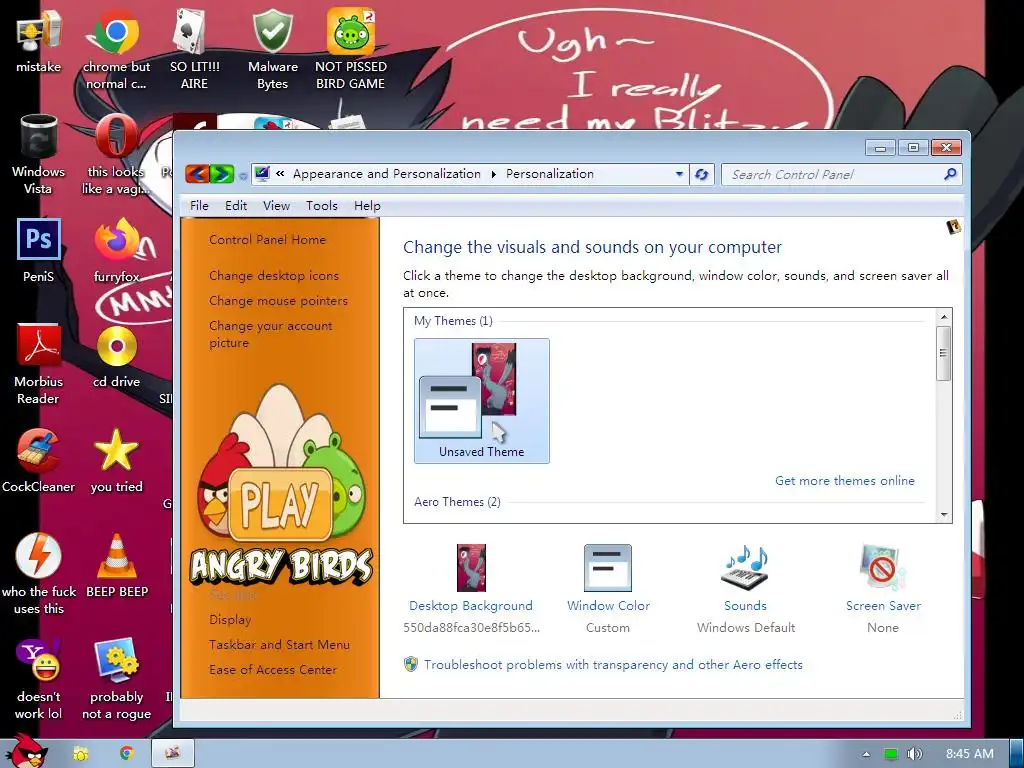Open the Malware Bytes shield icon
Image resolution: width=1024 pixels, height=768 pixels.
(x=272, y=49)
